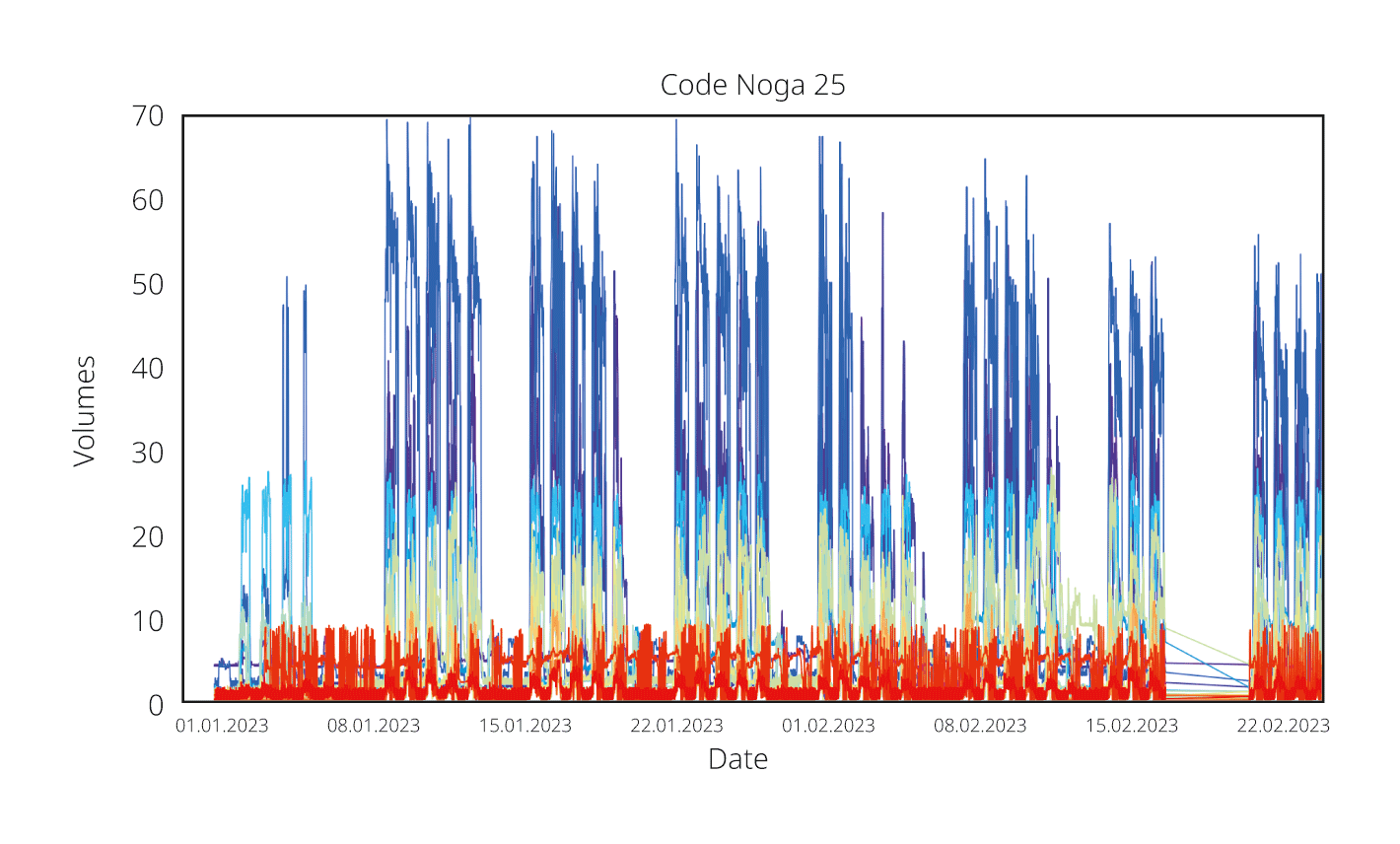Click the 'Date' x-axis label
This screenshot has height=844, width=1400.
tap(737, 759)
